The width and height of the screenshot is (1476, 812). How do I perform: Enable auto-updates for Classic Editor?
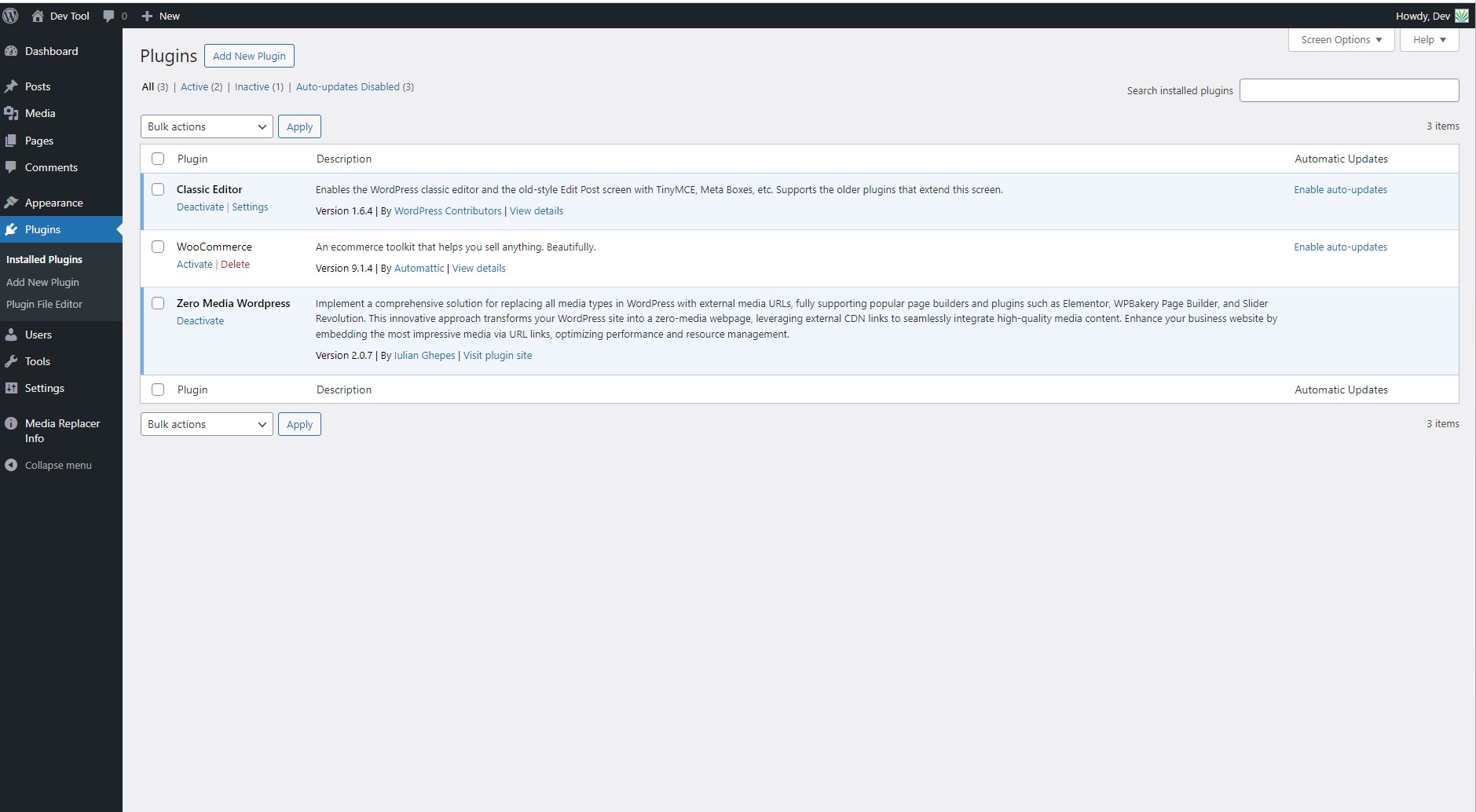tap(1340, 189)
